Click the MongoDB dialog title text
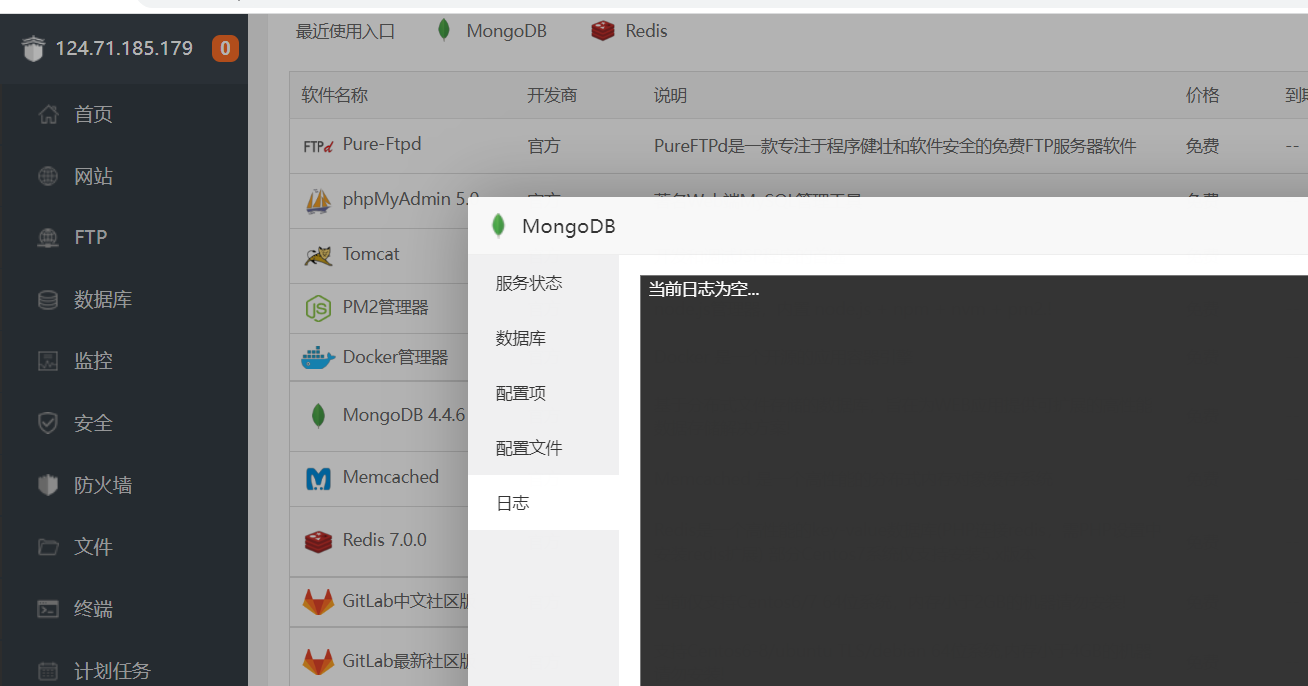 tap(569, 227)
